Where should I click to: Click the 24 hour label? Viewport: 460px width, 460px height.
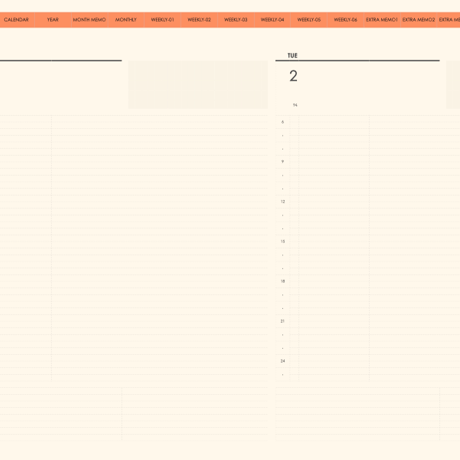pyautogui.click(x=283, y=361)
